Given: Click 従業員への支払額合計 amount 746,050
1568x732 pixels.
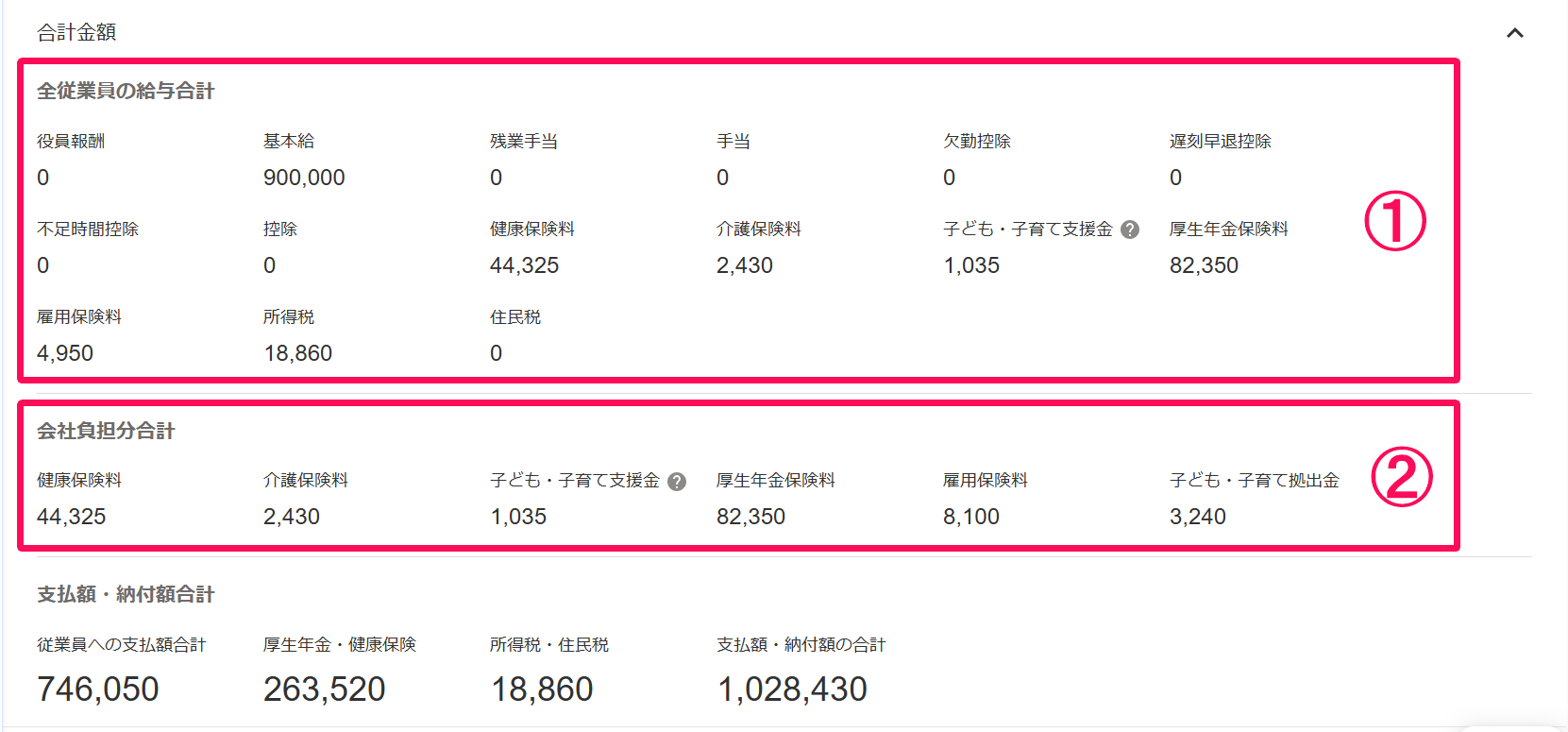Looking at the screenshot, I should coord(98,689).
